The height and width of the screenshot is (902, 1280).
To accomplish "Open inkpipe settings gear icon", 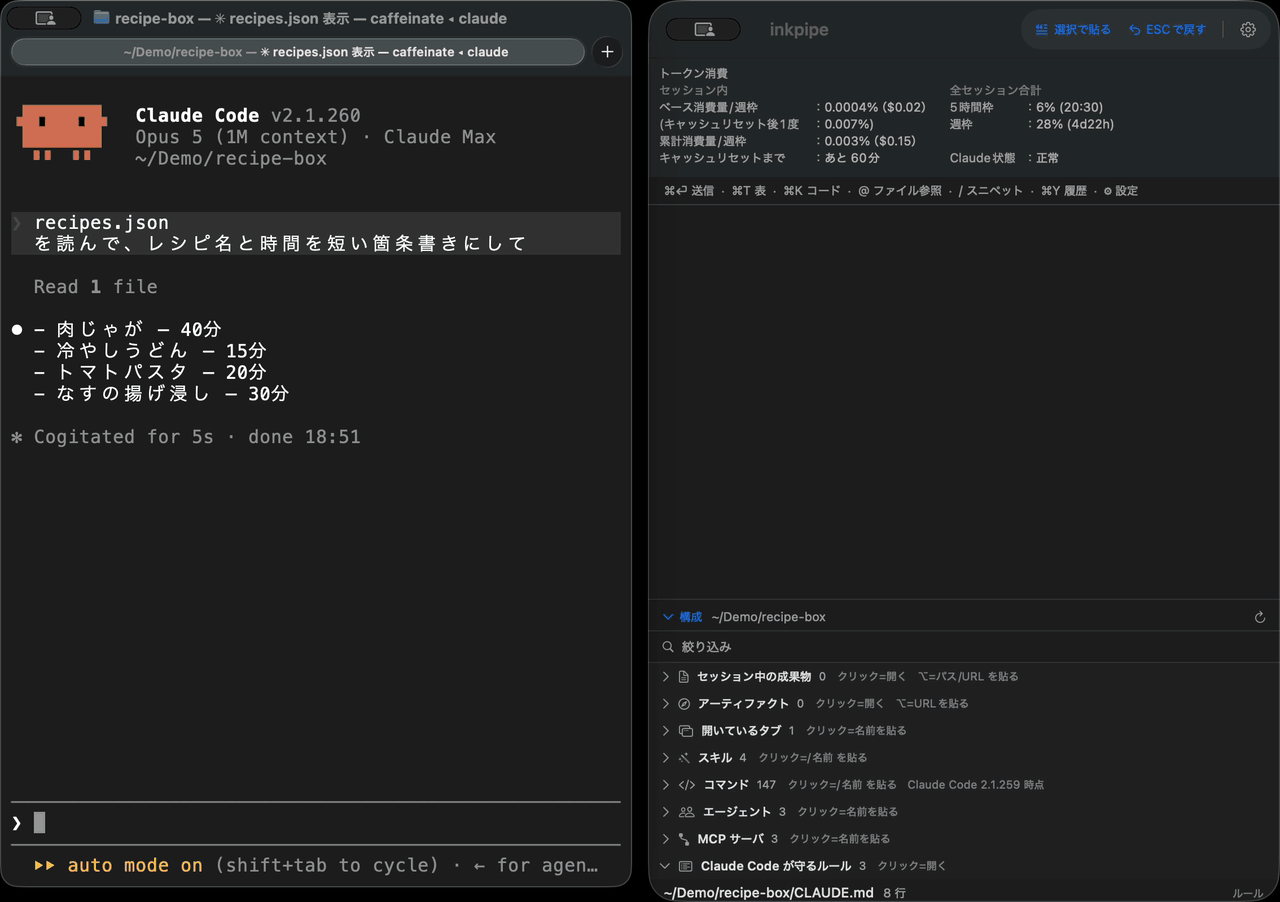I will click(x=1247, y=30).
